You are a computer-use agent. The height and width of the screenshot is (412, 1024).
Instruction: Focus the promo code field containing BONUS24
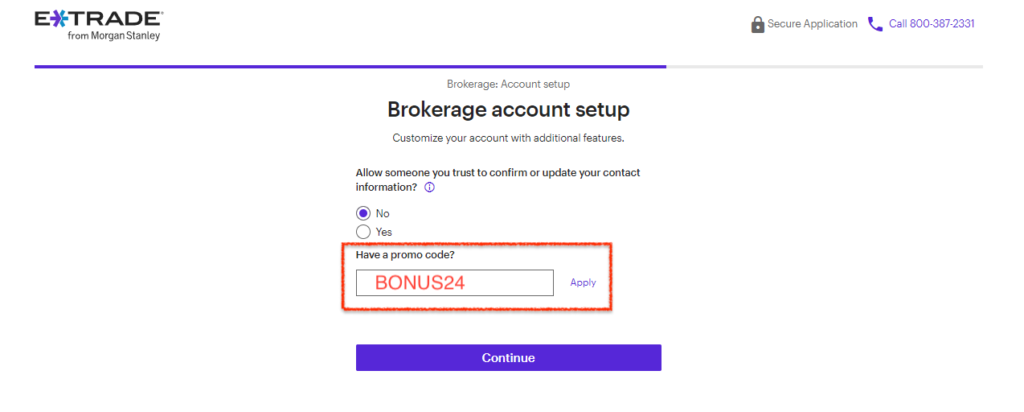(455, 283)
